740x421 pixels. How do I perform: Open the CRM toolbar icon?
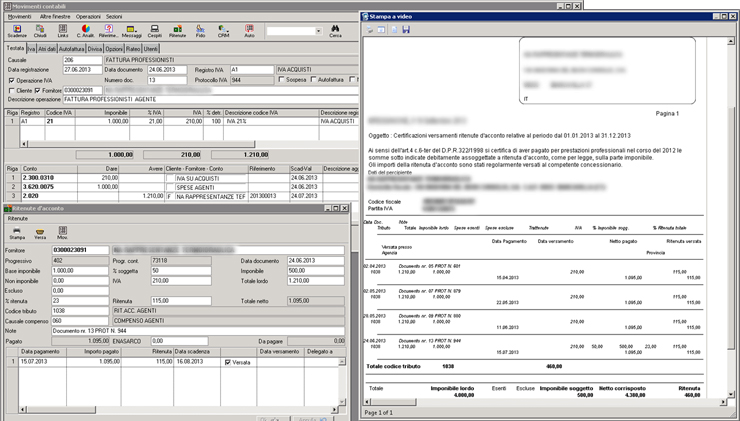(223, 31)
